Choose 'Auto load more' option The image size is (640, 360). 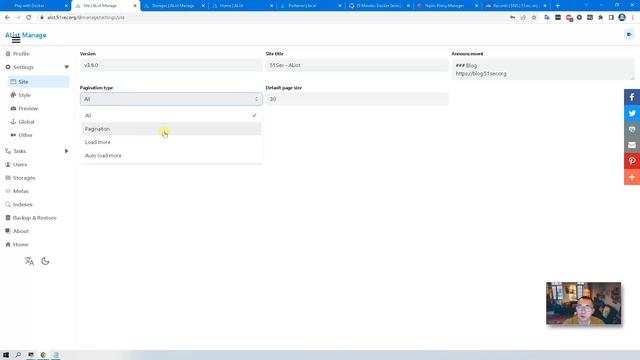pos(171,156)
